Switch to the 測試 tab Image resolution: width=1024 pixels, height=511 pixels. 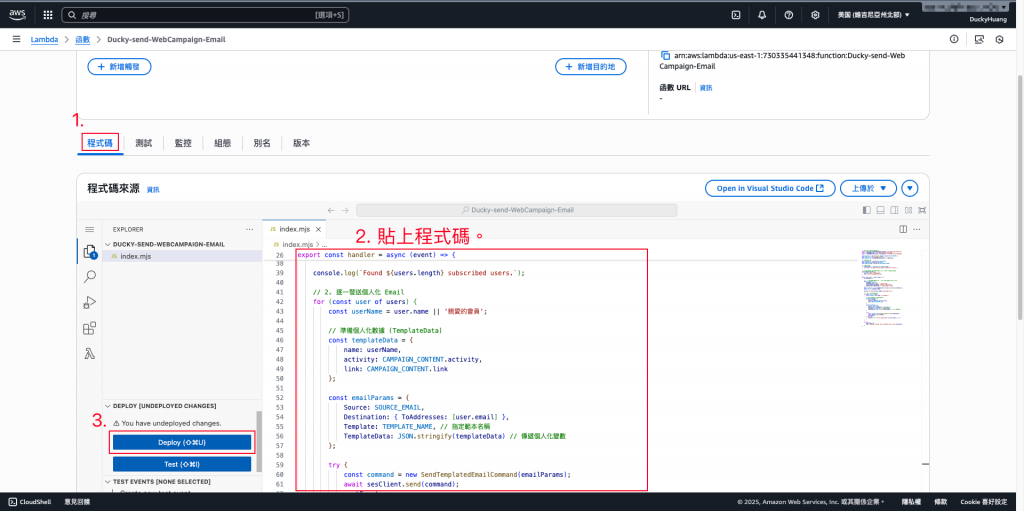click(x=144, y=143)
